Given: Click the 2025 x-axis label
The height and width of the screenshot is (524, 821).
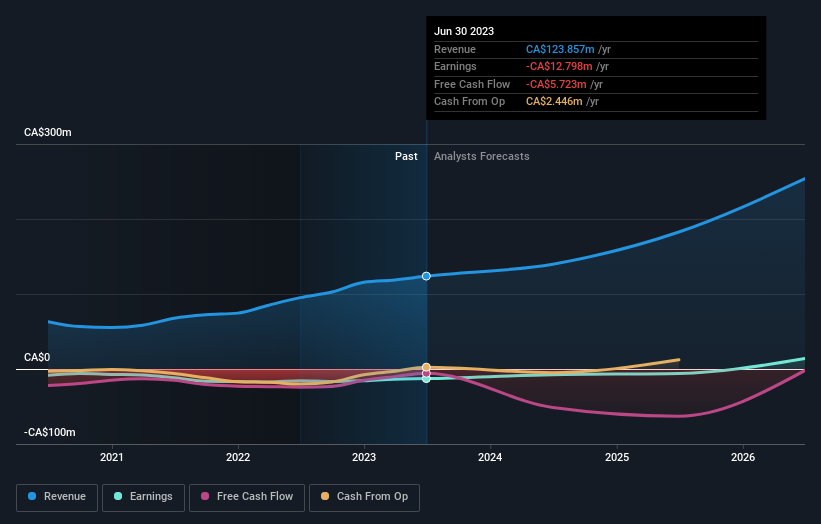Looking at the screenshot, I should point(617,457).
